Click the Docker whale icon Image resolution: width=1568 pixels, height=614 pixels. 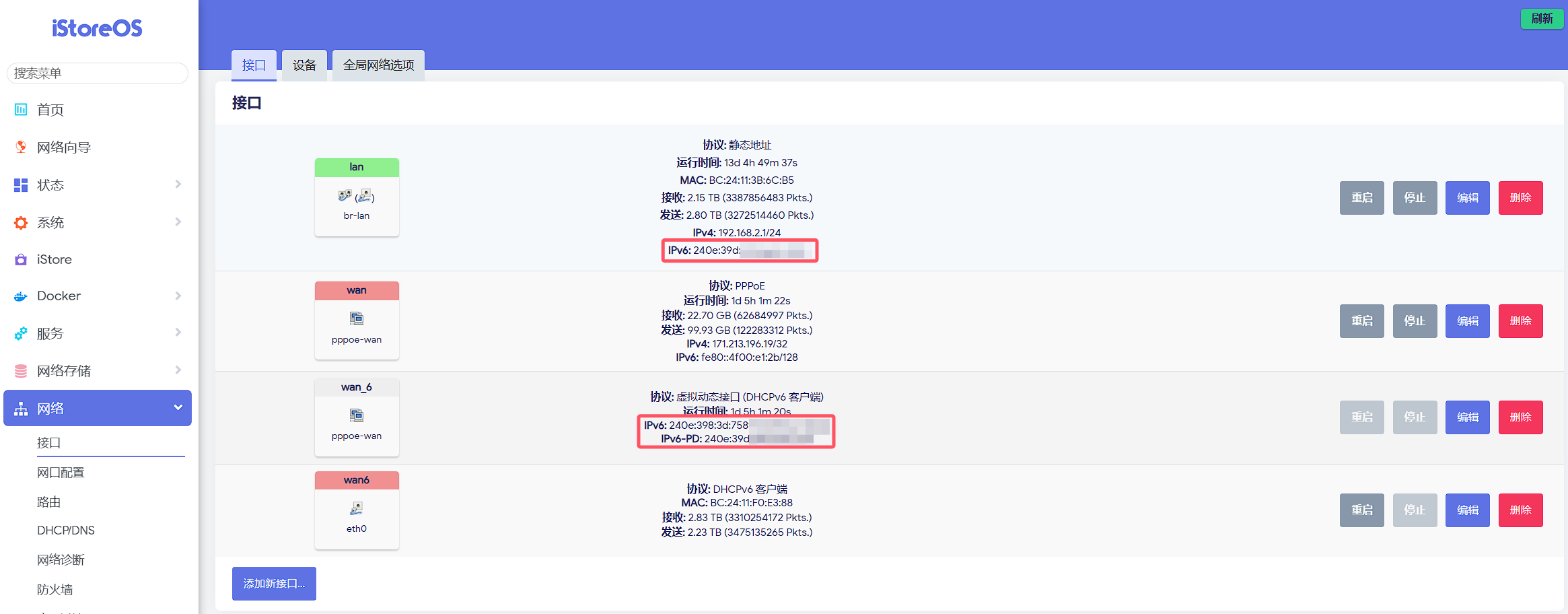tap(21, 296)
